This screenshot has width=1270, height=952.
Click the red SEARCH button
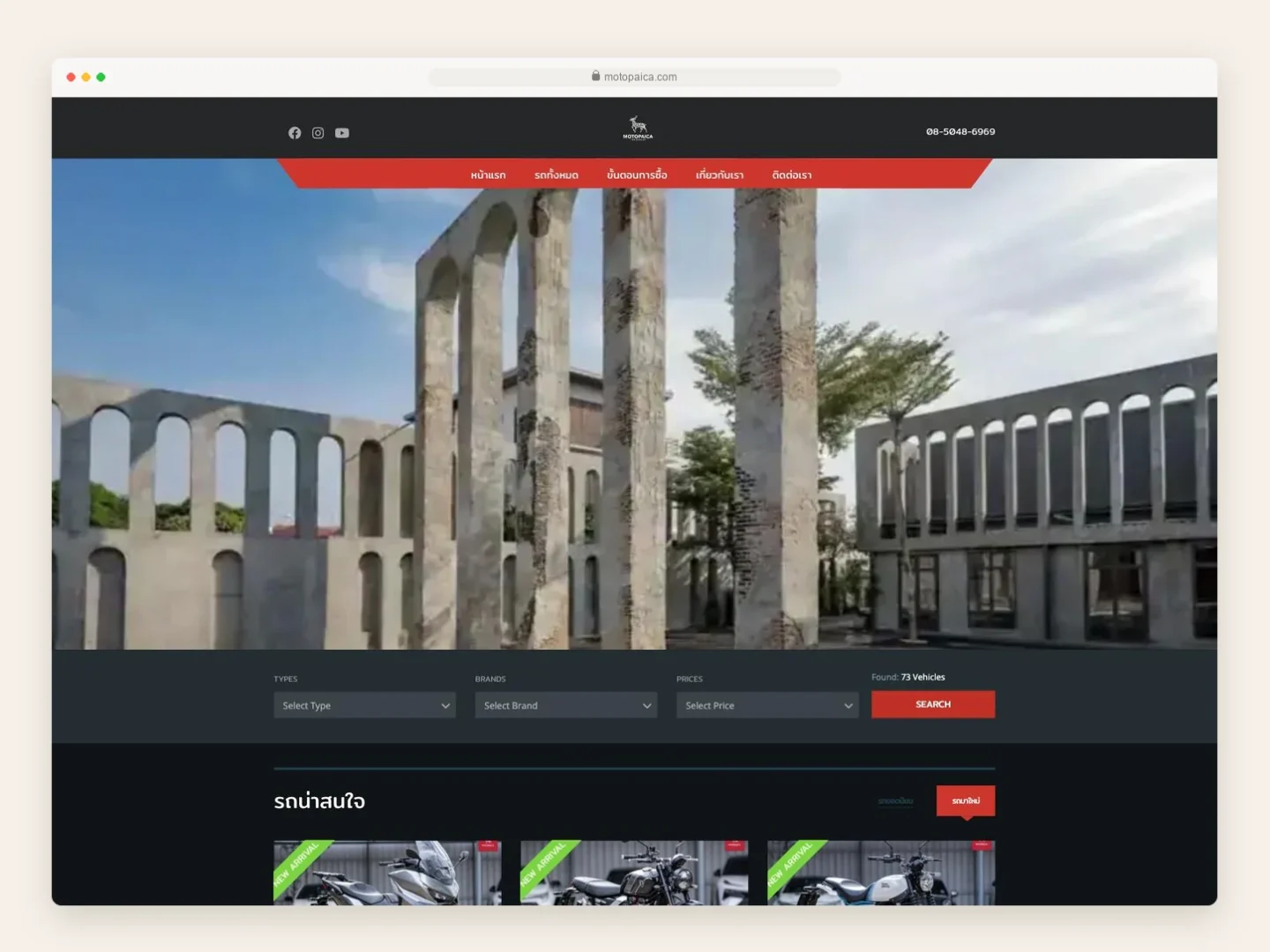tap(933, 704)
